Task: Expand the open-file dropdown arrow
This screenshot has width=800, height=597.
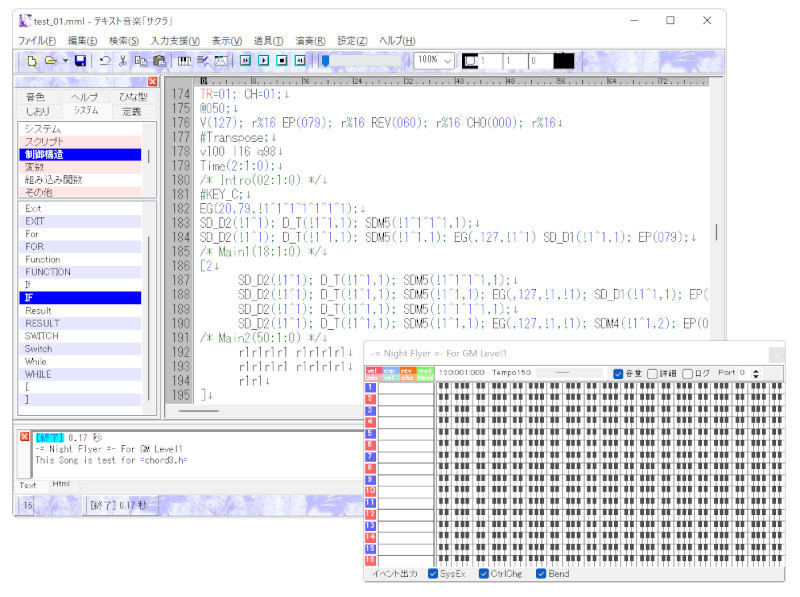Action: 65,61
